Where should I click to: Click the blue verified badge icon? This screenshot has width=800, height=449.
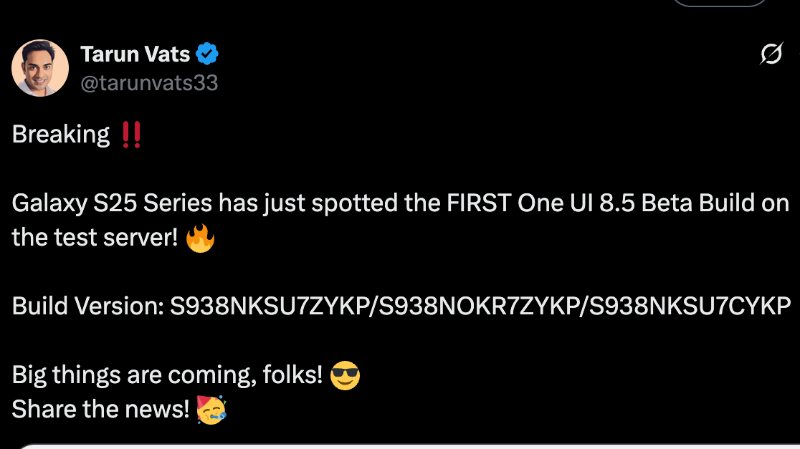click(208, 54)
